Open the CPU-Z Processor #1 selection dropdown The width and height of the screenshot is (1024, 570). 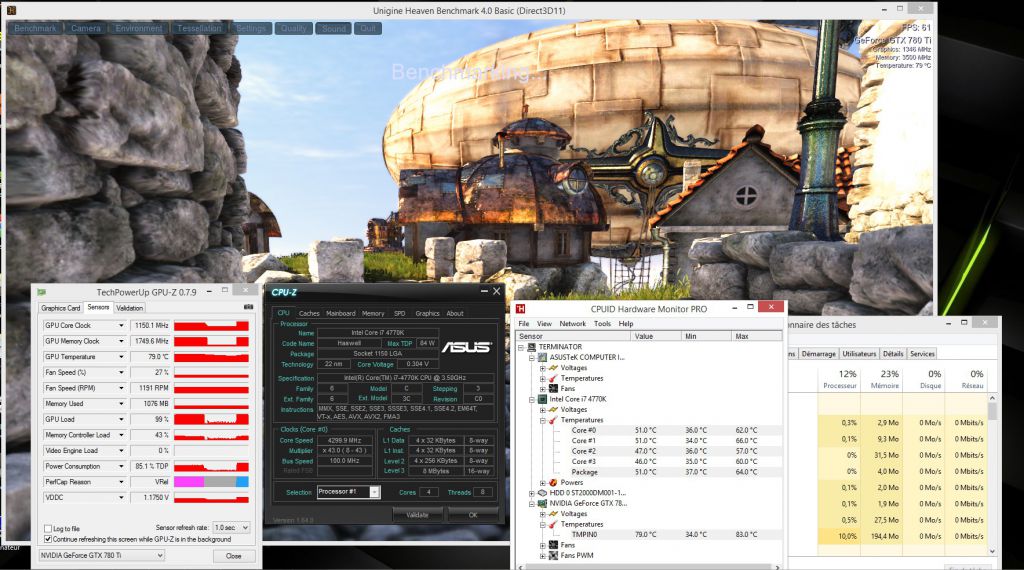[348, 492]
